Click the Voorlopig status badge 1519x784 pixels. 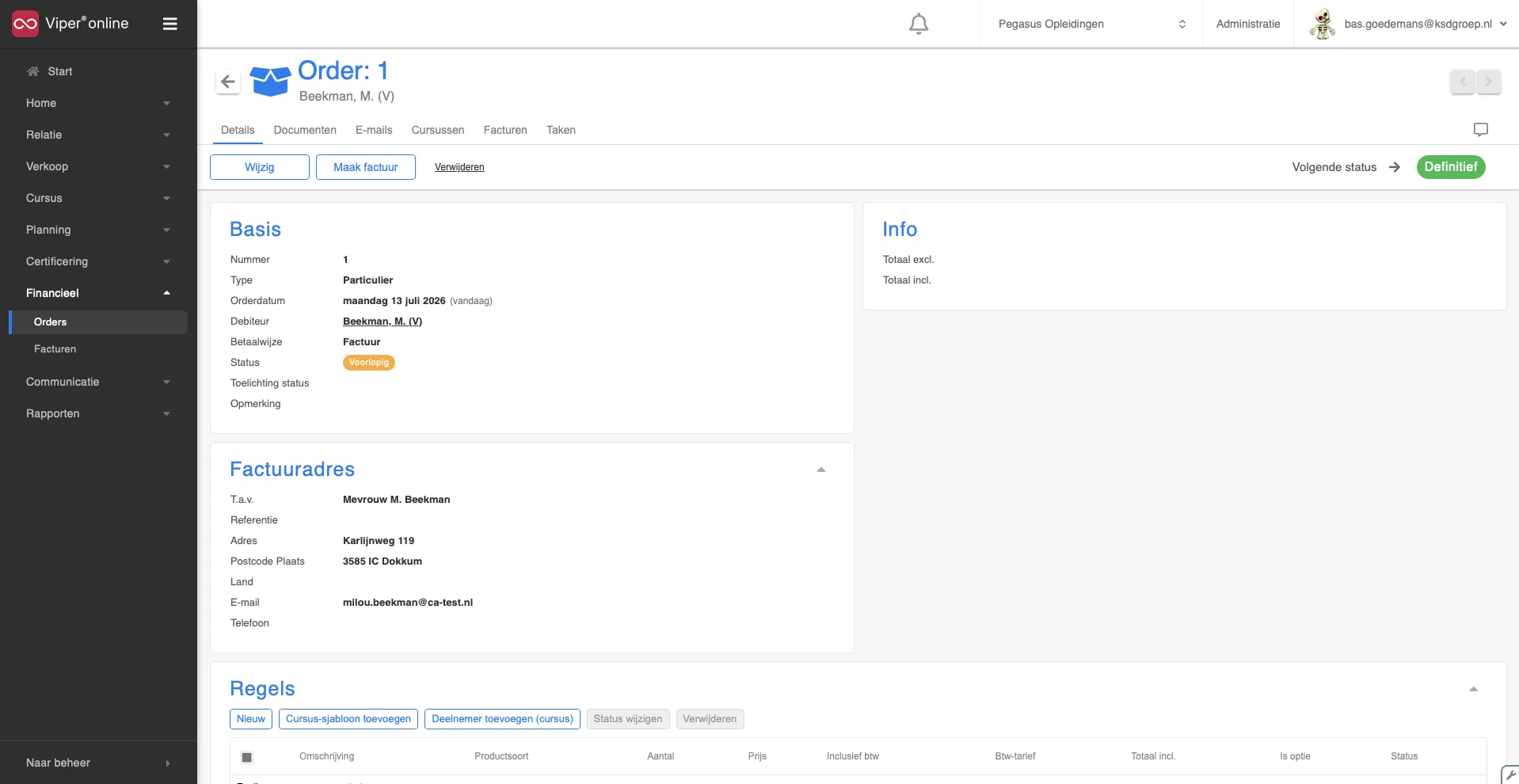pyautogui.click(x=369, y=363)
